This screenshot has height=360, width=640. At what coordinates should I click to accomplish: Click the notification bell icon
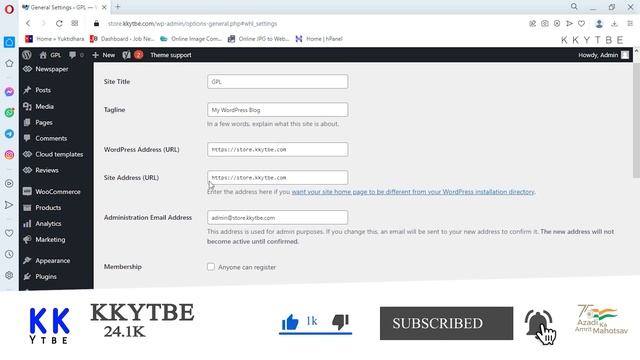539,324
